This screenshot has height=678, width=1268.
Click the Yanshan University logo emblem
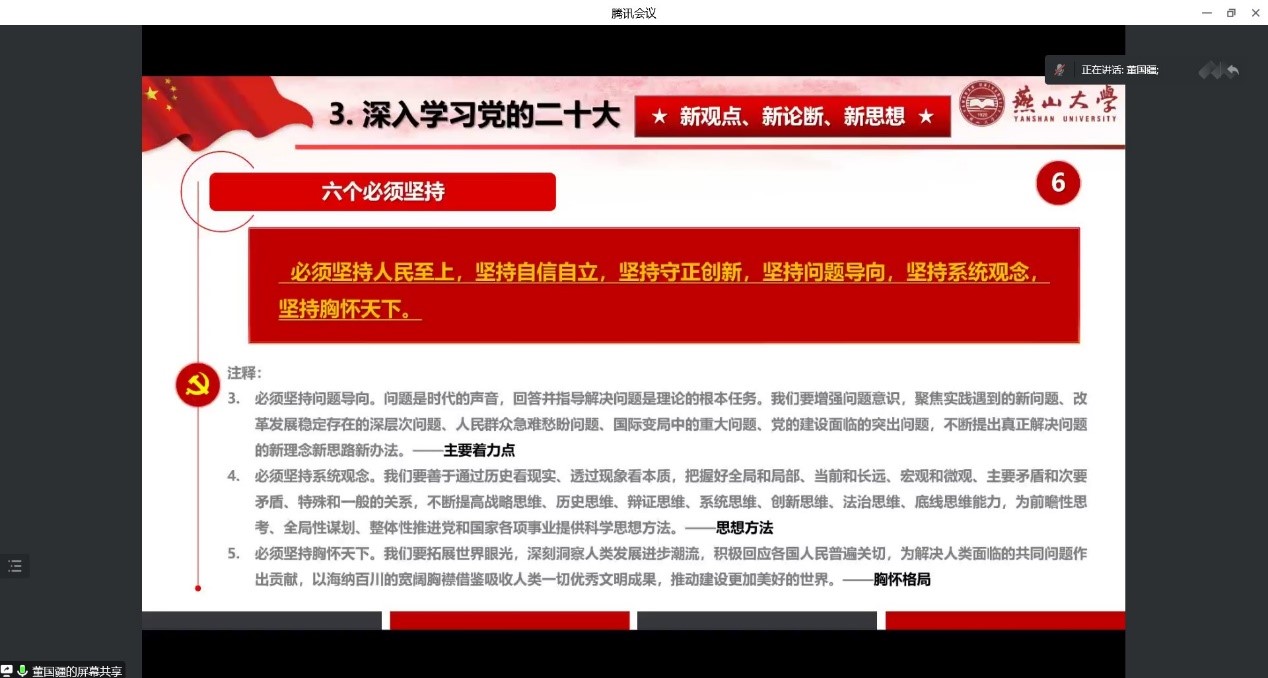pyautogui.click(x=980, y=104)
